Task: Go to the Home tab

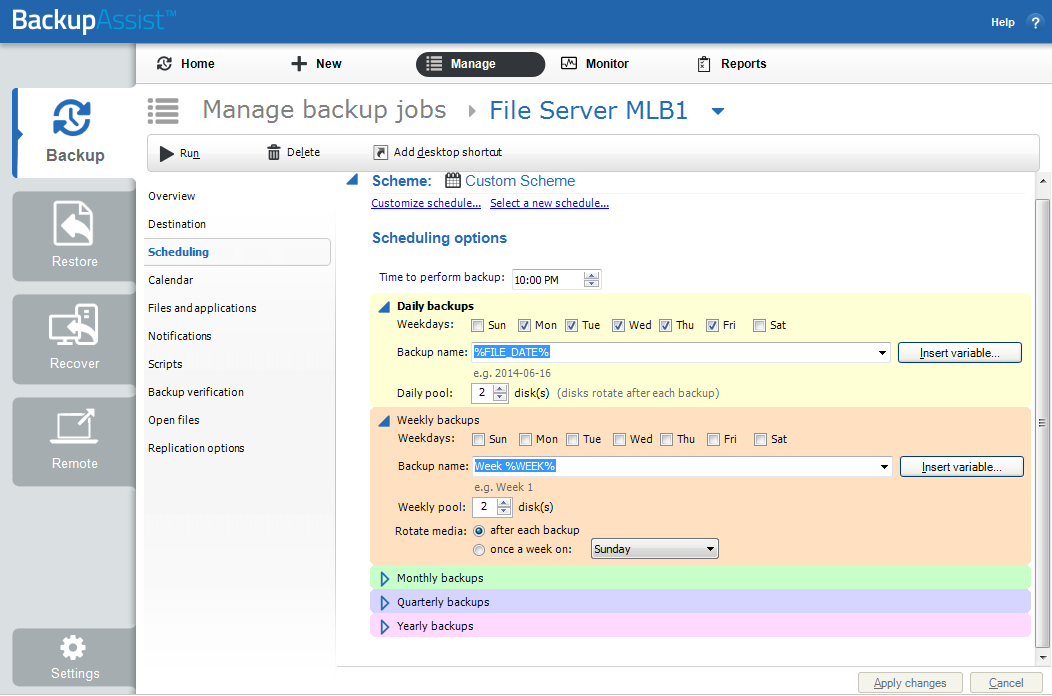Action: point(186,64)
